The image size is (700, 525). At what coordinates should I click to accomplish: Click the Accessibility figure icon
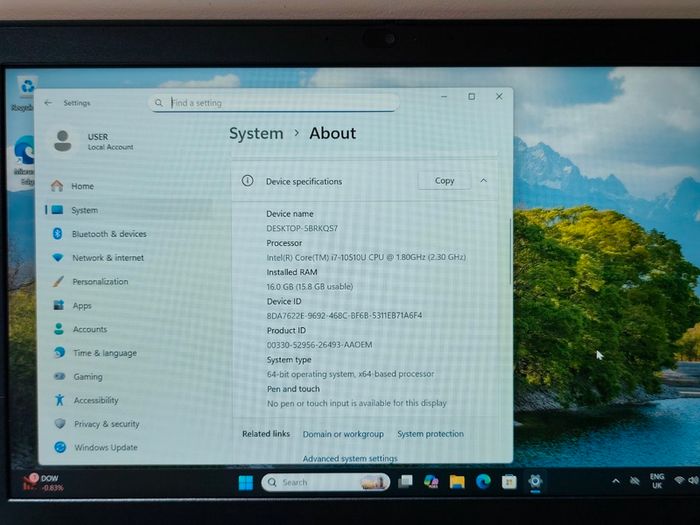click(x=59, y=400)
